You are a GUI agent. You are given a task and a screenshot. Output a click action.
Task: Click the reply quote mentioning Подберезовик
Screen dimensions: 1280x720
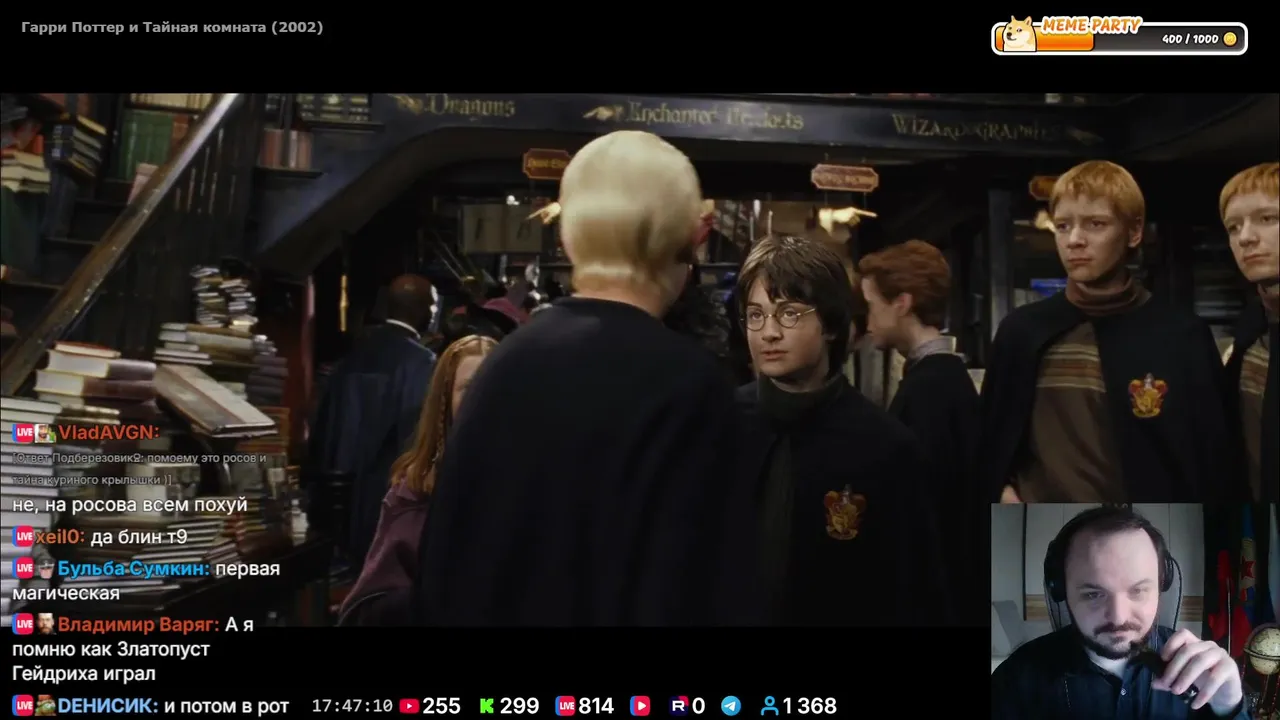pos(140,469)
